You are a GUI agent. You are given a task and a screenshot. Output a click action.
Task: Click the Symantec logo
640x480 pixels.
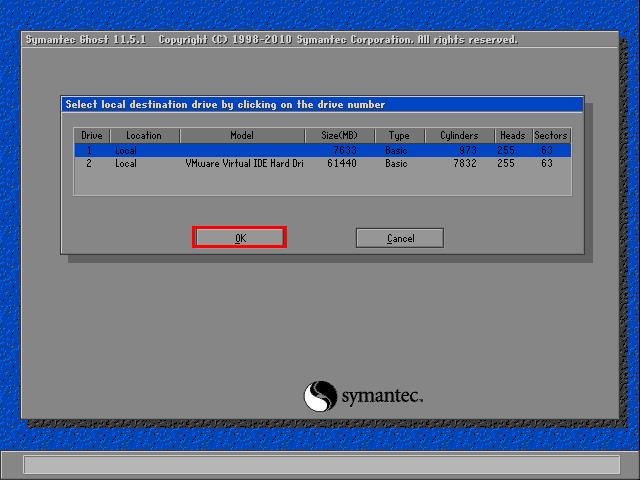click(363, 396)
